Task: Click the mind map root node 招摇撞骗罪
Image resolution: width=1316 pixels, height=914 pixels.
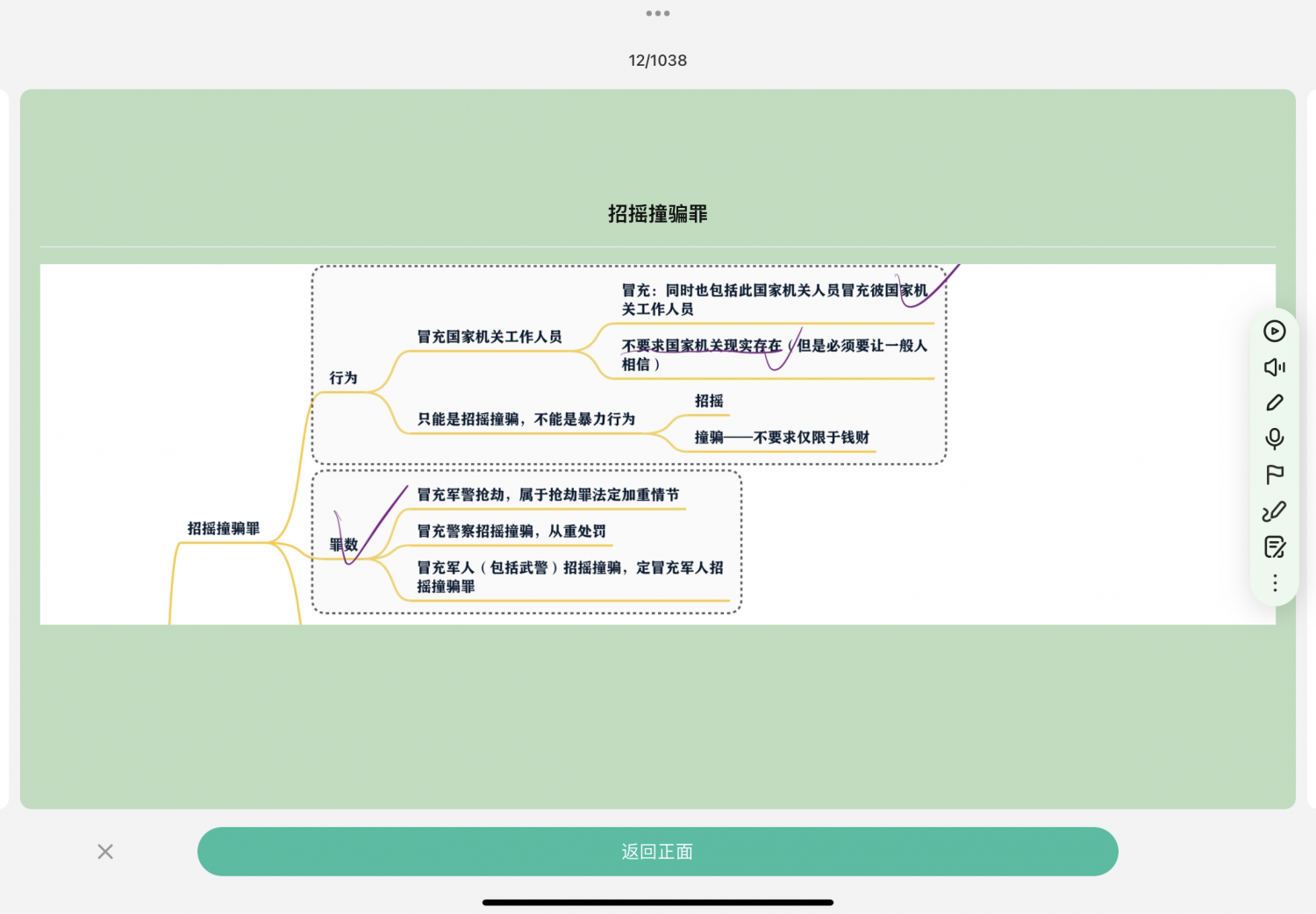Action: tap(223, 528)
